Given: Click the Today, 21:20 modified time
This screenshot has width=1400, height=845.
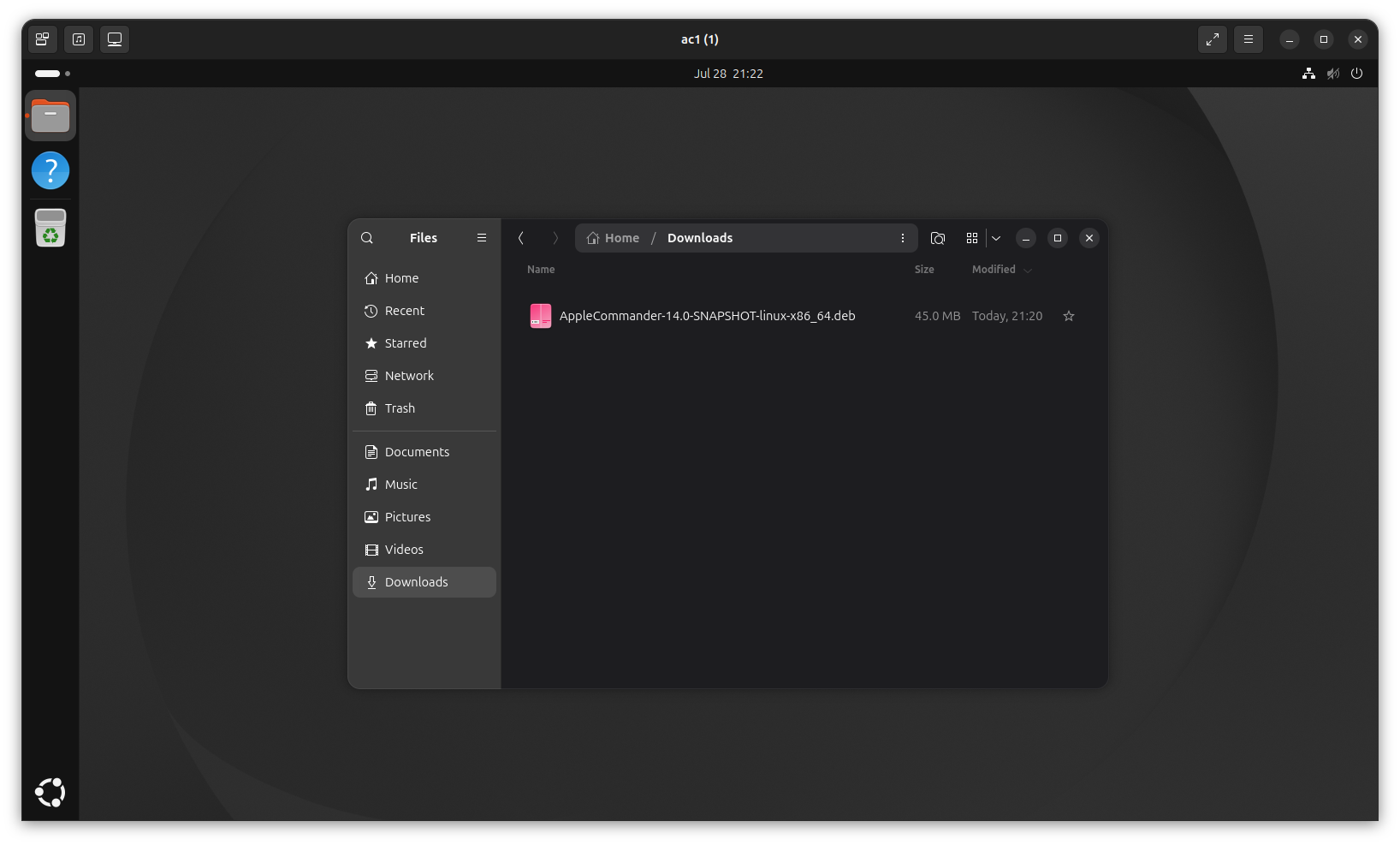Looking at the screenshot, I should pos(1007,316).
